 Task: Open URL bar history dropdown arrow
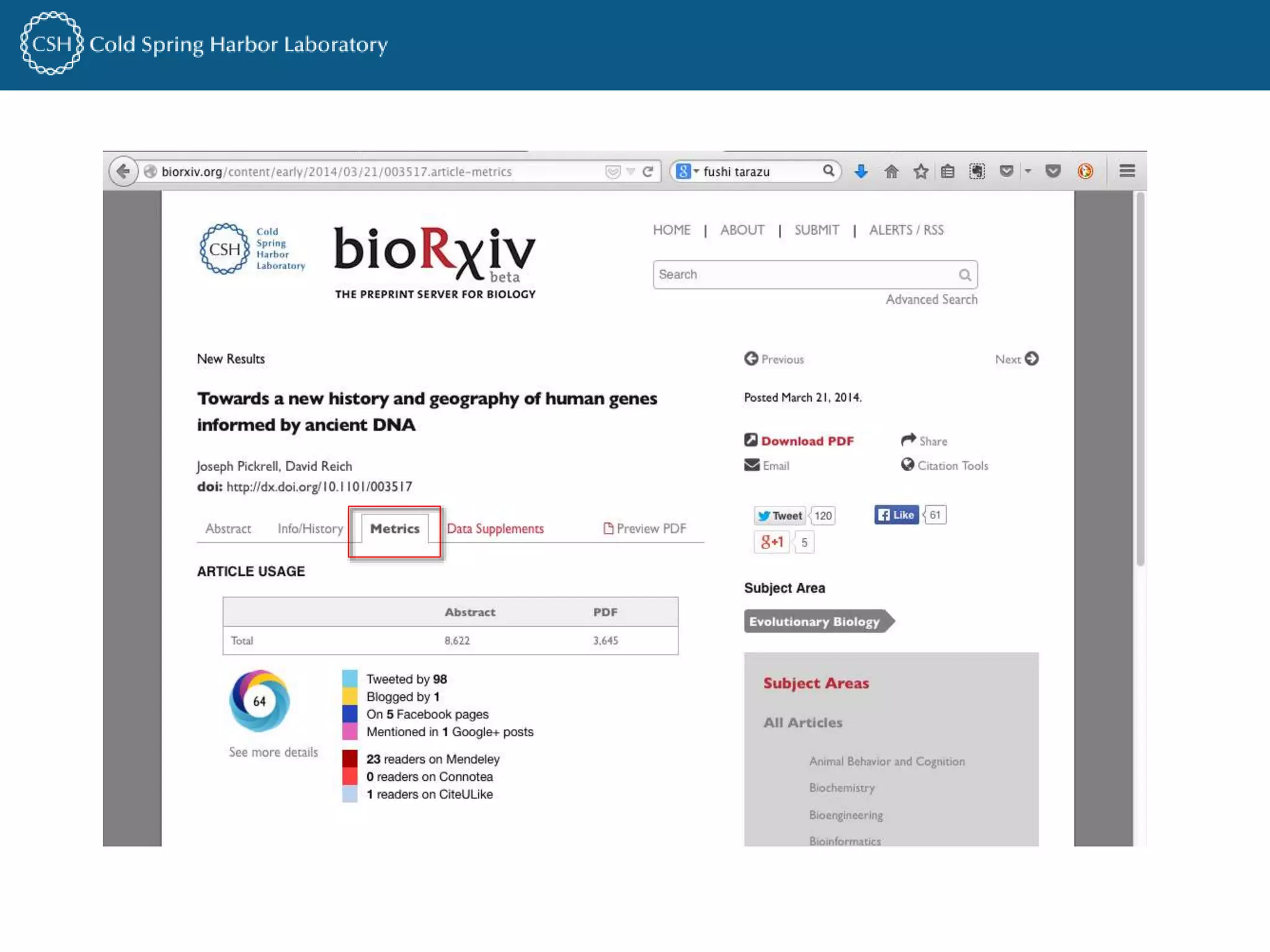[x=631, y=172]
